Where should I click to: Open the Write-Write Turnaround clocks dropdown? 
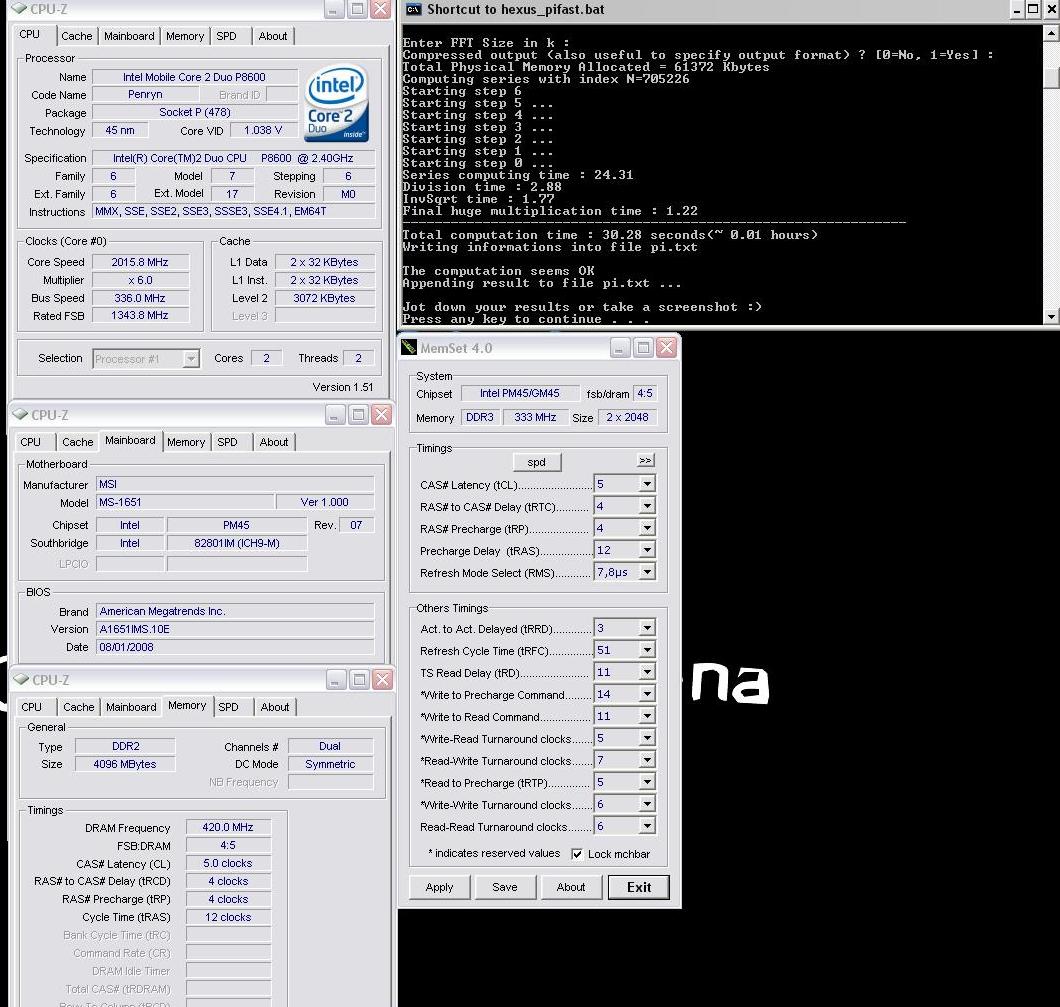pyautogui.click(x=647, y=804)
